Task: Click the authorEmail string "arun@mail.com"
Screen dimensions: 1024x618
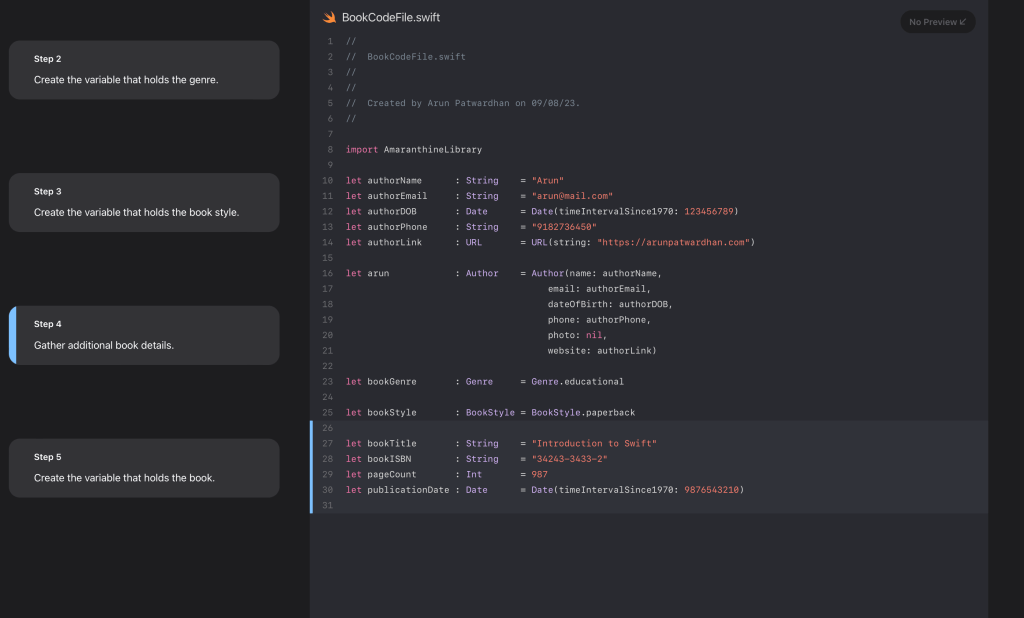Action: 572,196
